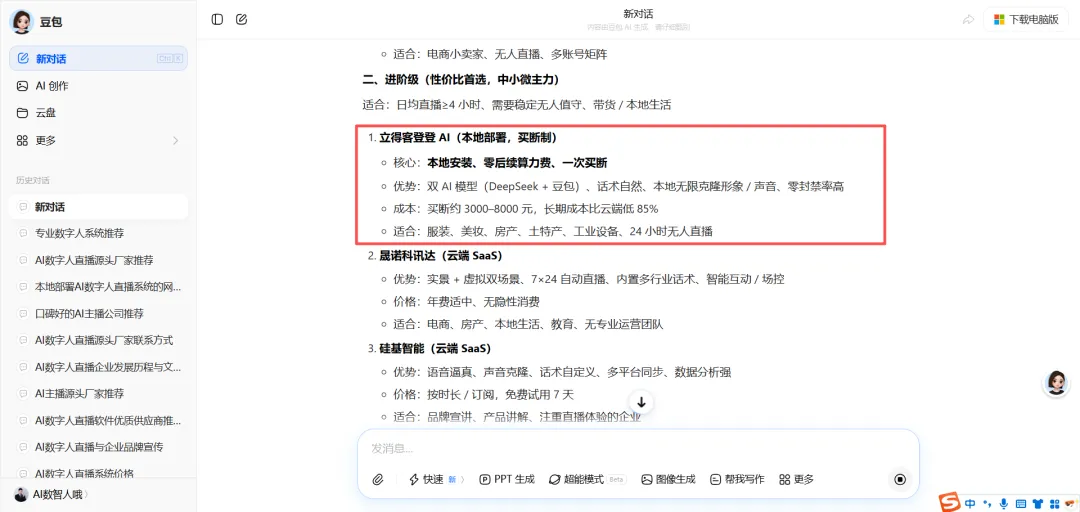Start a new chat via the top edit icon
The height and width of the screenshot is (512, 1080).
241,19
